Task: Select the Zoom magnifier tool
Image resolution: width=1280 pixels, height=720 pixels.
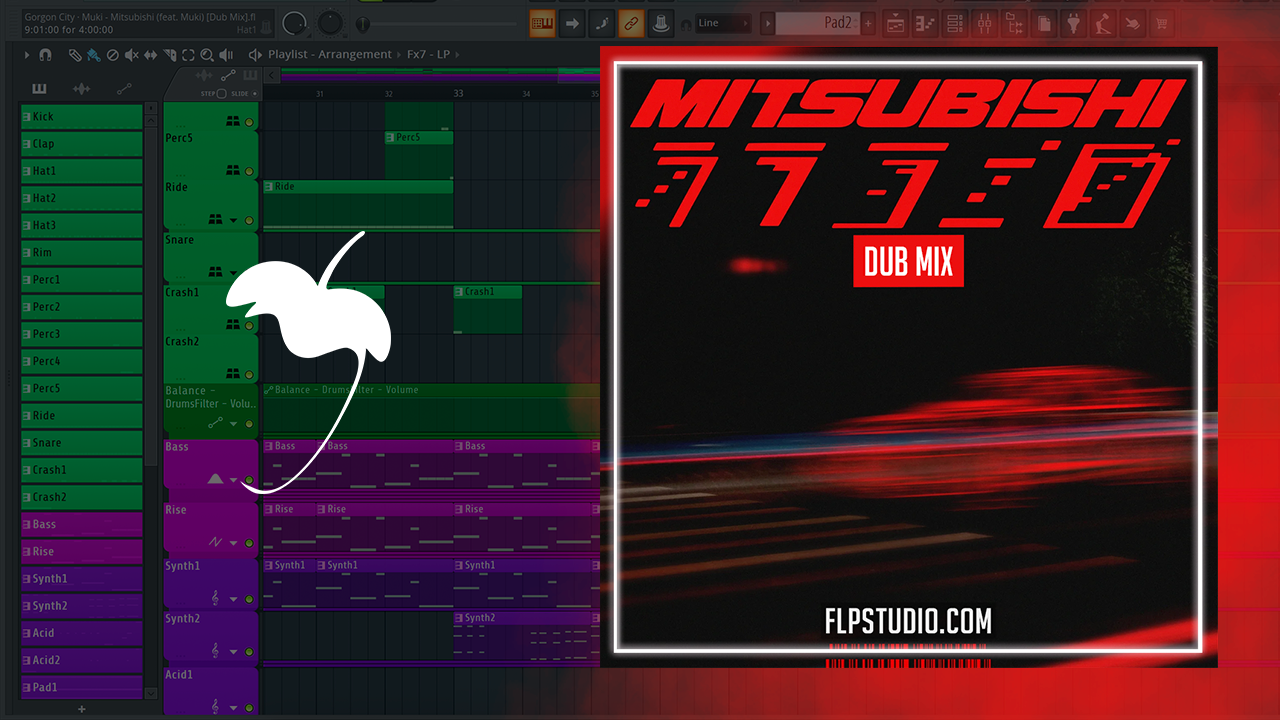Action: [207, 55]
